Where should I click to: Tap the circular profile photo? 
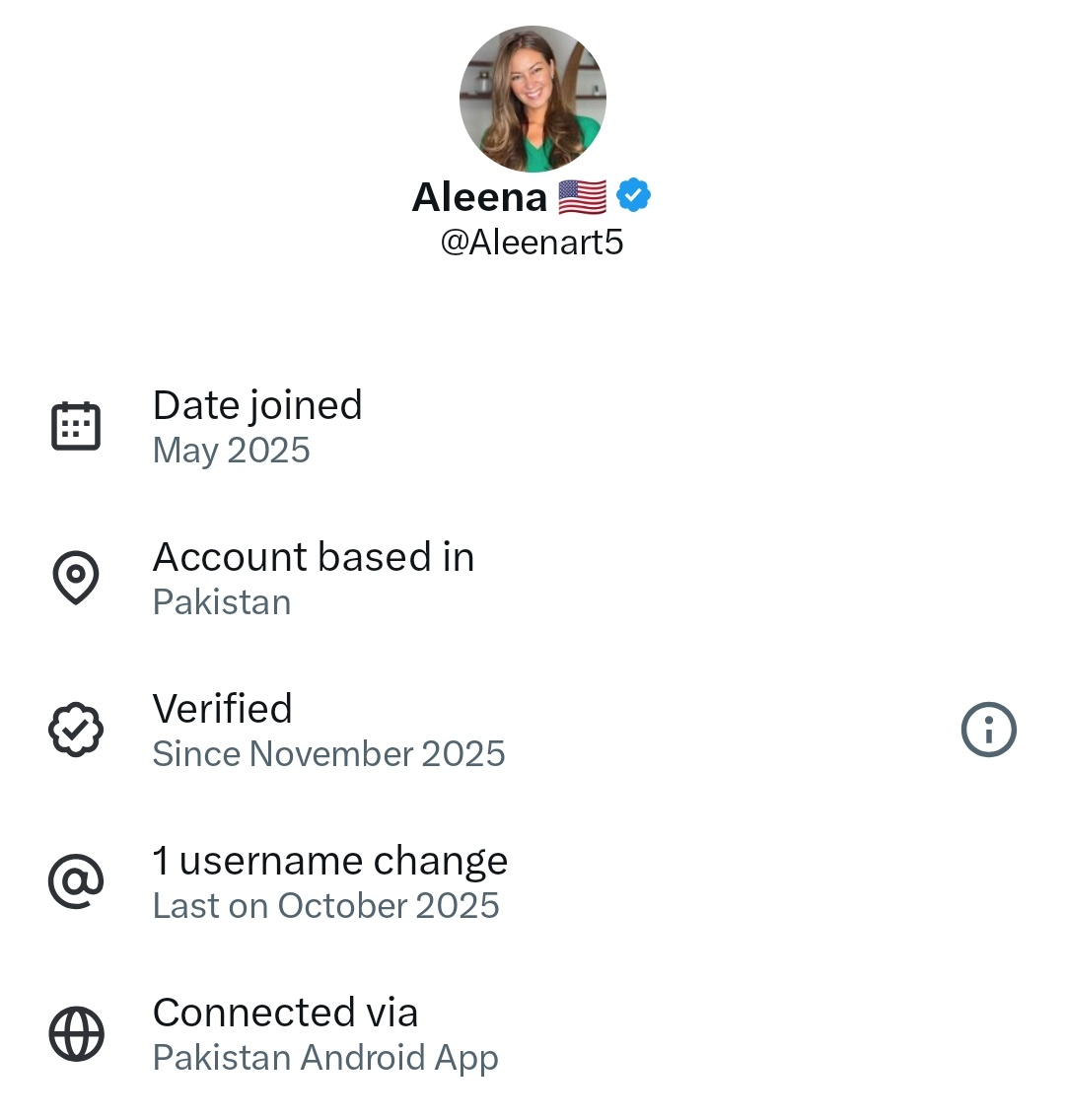(532, 99)
